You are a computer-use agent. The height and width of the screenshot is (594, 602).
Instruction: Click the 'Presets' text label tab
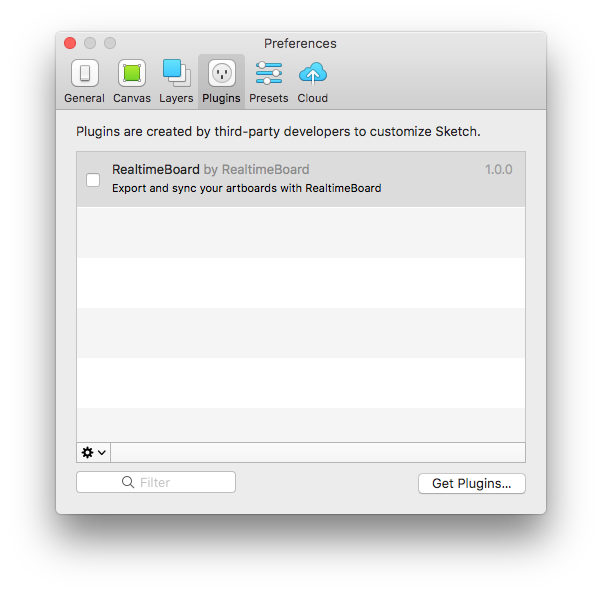click(269, 98)
